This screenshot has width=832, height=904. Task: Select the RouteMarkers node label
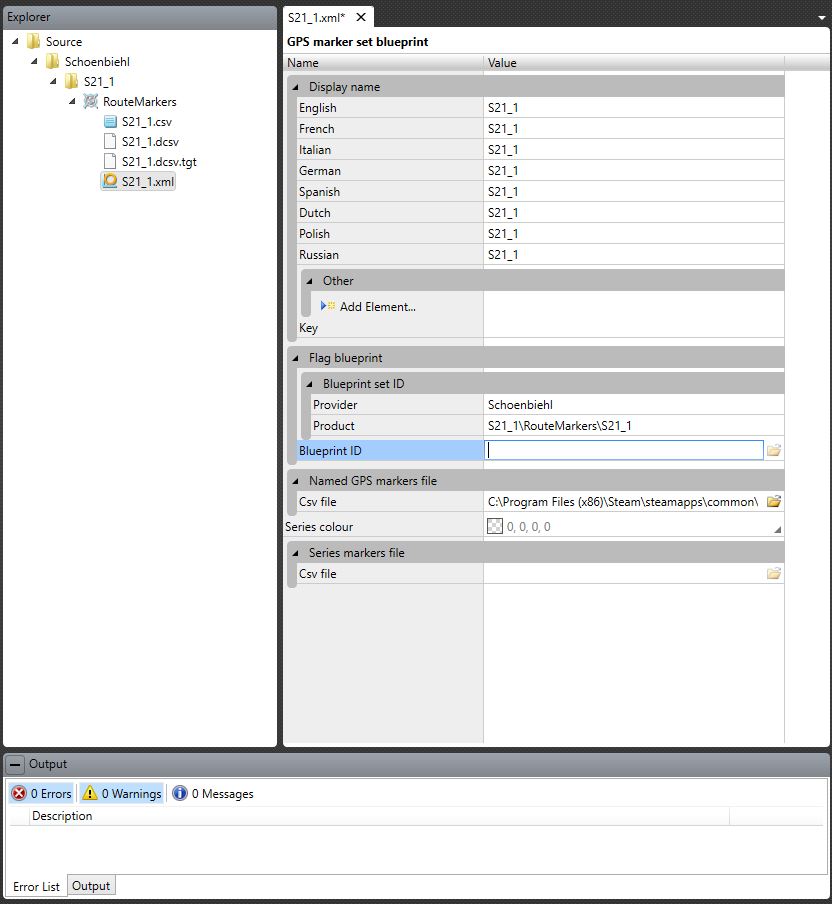(x=140, y=101)
